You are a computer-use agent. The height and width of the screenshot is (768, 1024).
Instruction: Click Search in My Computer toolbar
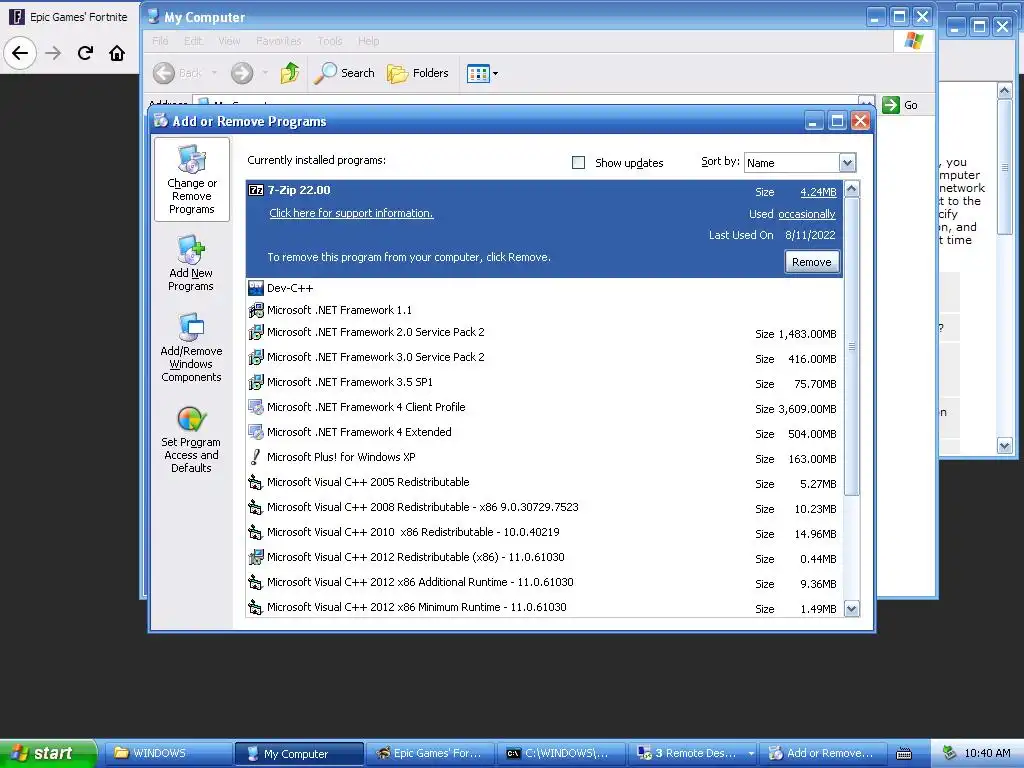(344, 73)
